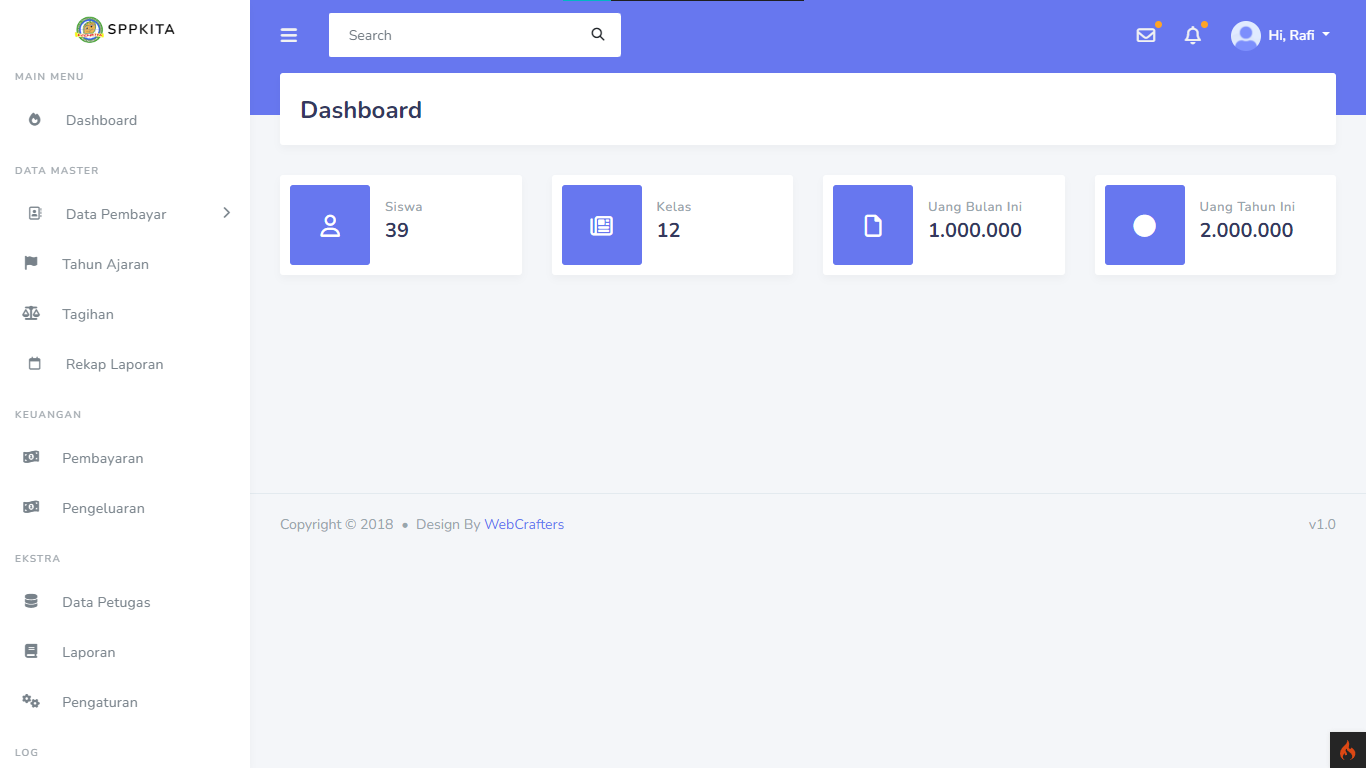1366x768 pixels.
Task: Open the Hi, Rafi user dropdown
Action: (x=1281, y=35)
